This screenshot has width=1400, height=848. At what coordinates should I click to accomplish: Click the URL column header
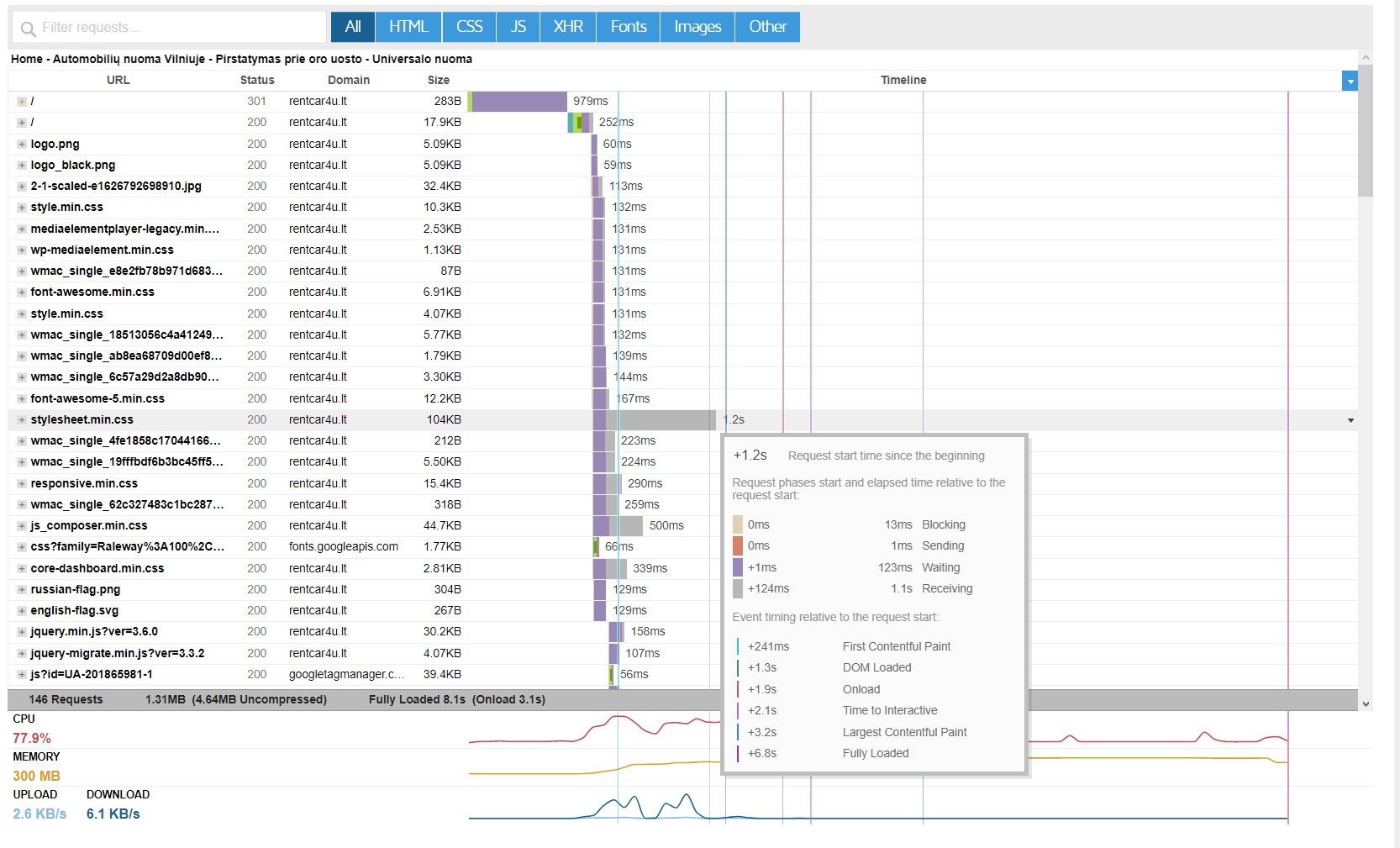tap(118, 80)
